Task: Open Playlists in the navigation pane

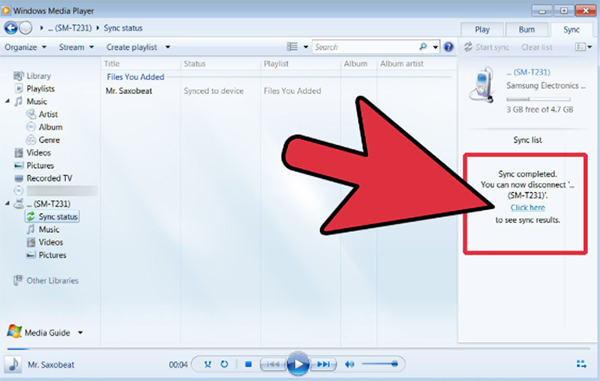Action: (x=34, y=89)
